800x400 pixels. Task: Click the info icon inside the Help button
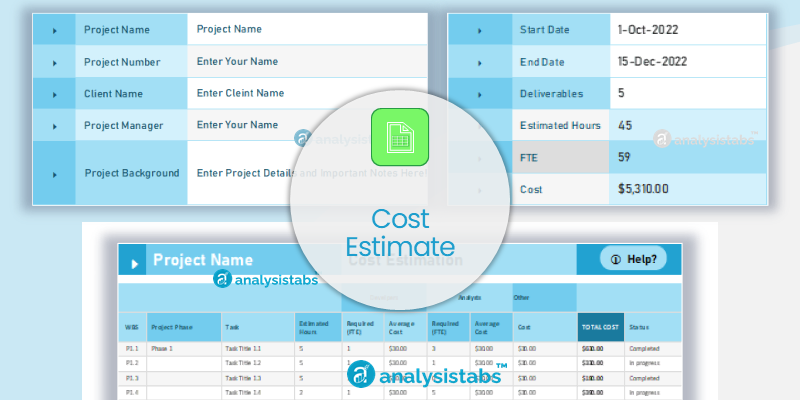[x=615, y=259]
